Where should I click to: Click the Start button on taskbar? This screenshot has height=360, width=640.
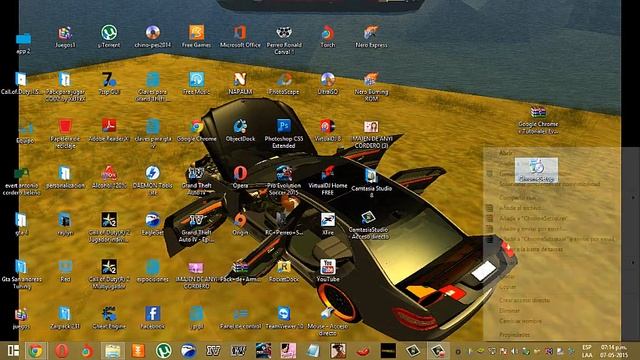coord(13,351)
